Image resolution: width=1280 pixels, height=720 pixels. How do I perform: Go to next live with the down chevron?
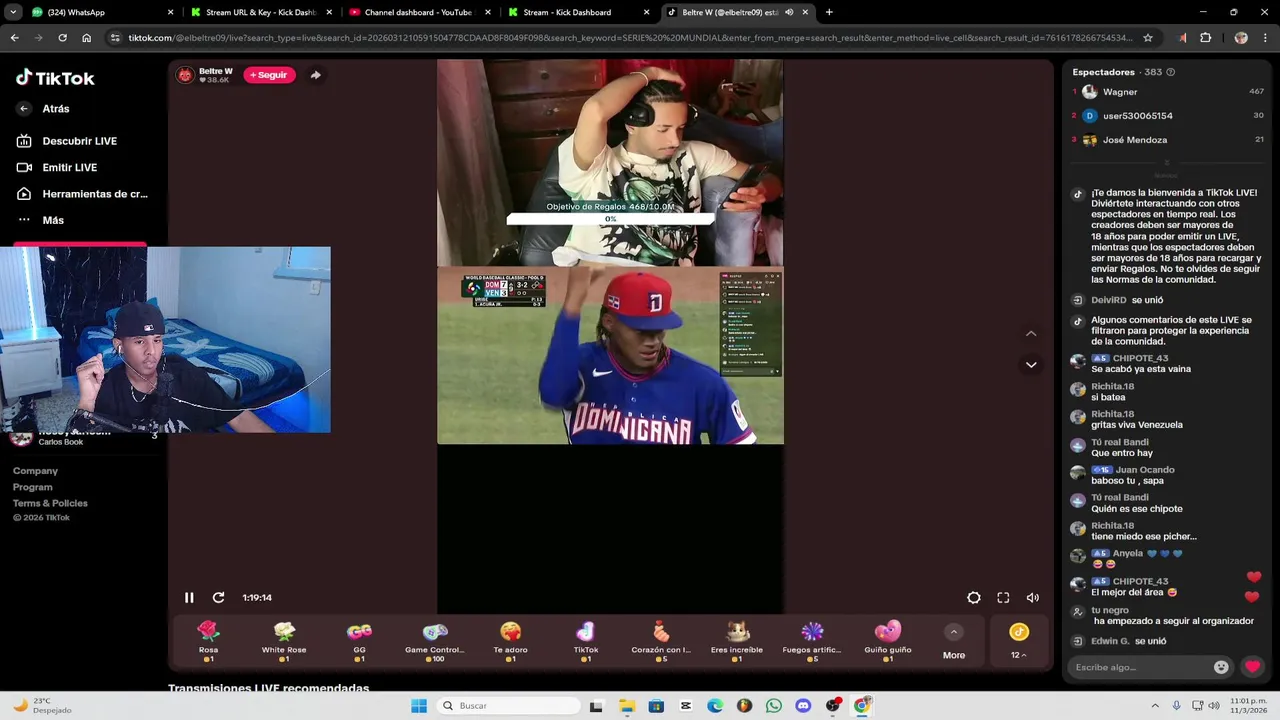[1031, 365]
